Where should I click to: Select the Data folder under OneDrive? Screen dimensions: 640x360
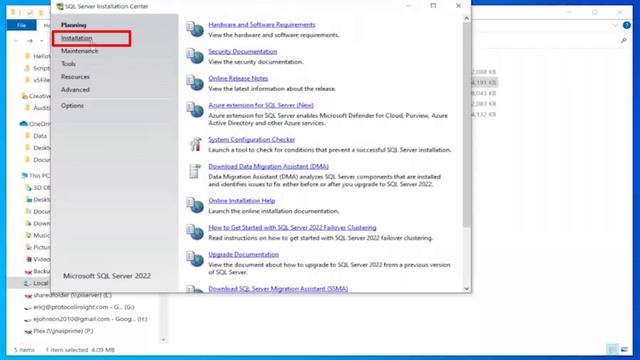[x=36, y=136]
